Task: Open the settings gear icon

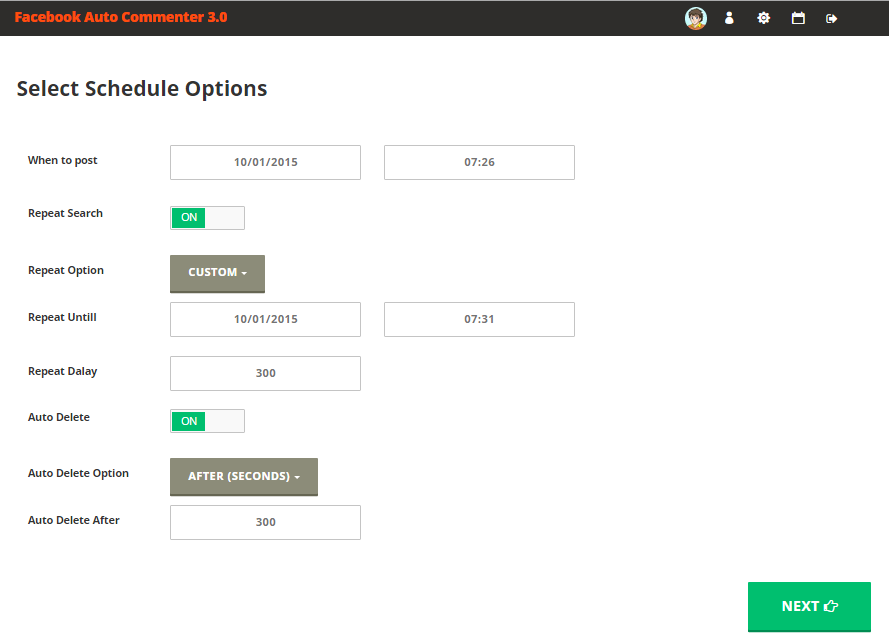Action: pyautogui.click(x=763, y=18)
